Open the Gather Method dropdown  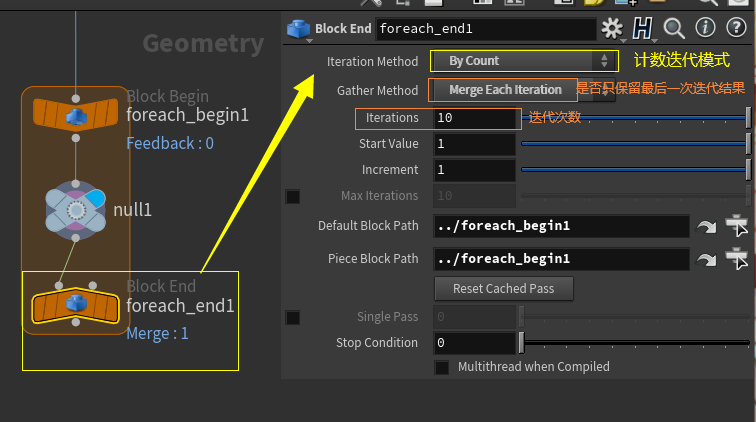504,90
